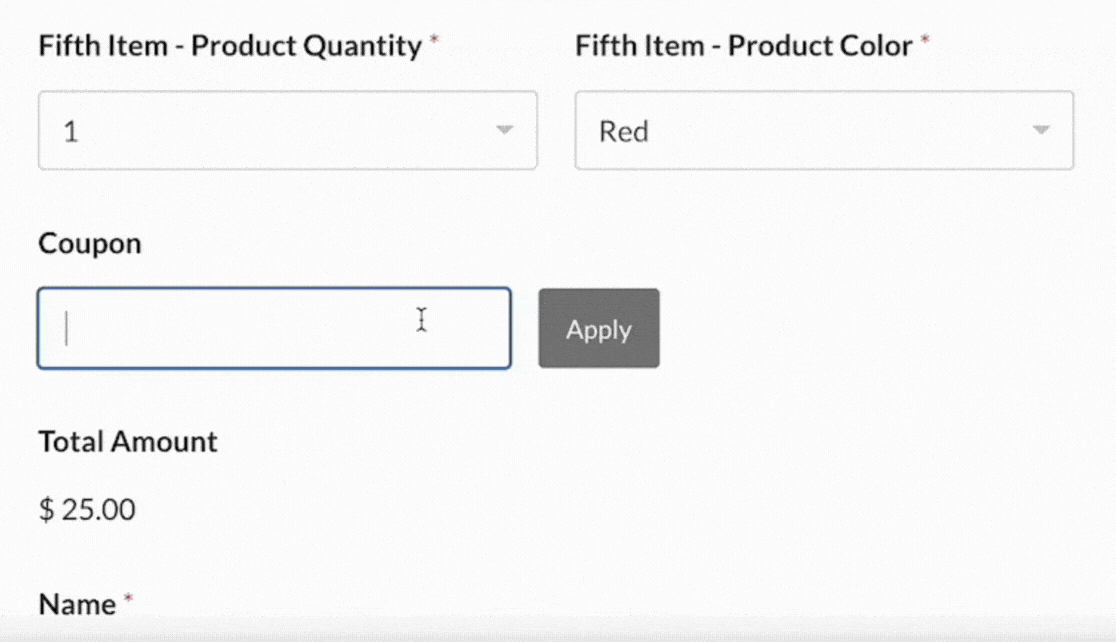Focus the Coupon code input field
Screen dimensions: 1116x642
[x=273, y=329]
